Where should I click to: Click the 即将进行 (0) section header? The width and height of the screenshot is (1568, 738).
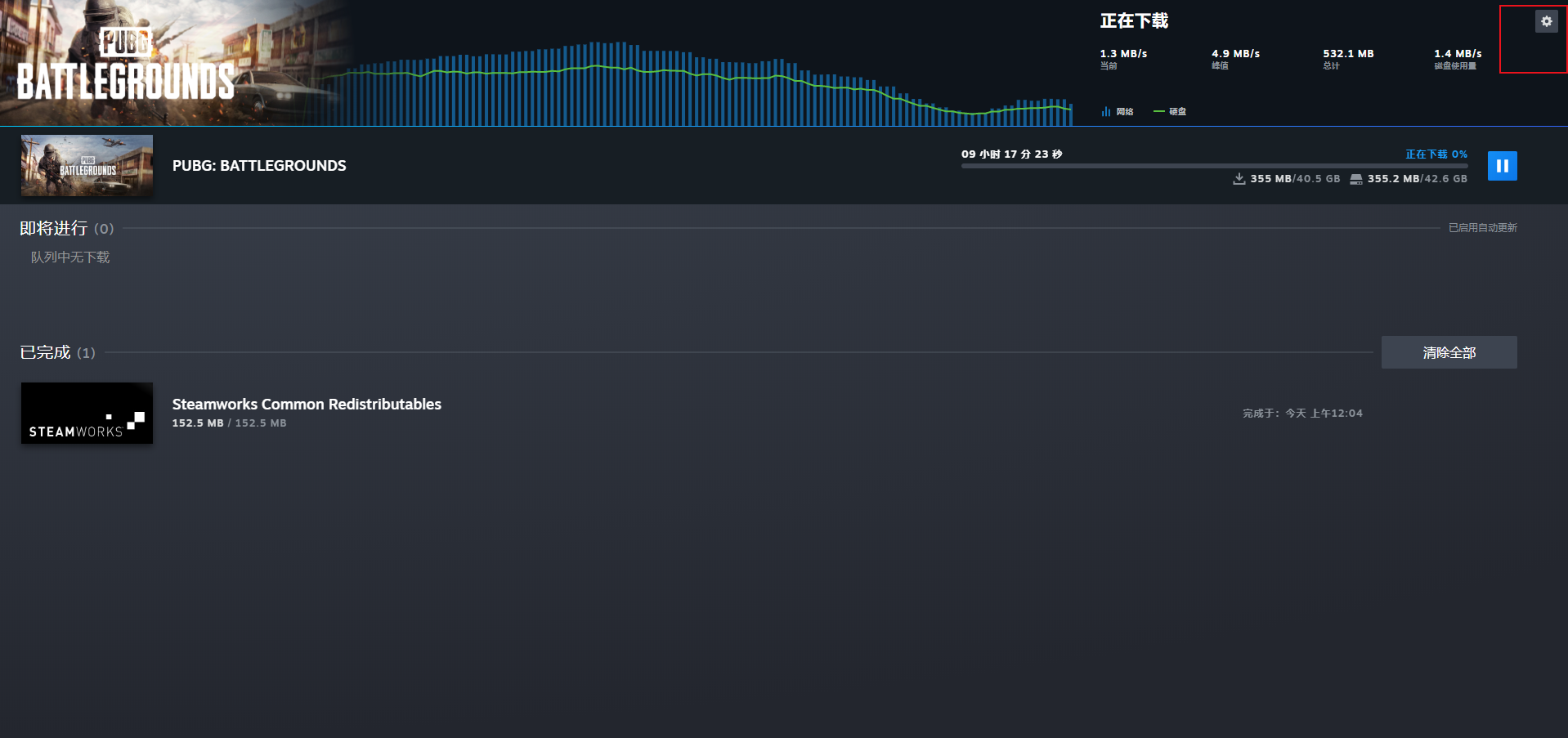[x=67, y=229]
